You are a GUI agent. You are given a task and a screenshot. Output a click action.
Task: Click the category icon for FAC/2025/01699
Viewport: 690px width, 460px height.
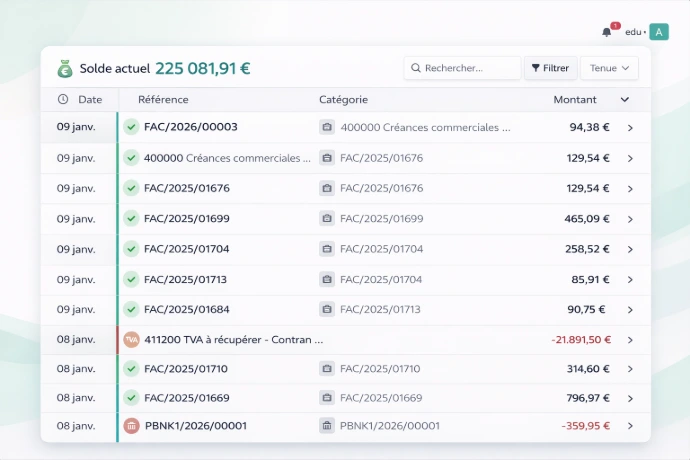click(327, 219)
